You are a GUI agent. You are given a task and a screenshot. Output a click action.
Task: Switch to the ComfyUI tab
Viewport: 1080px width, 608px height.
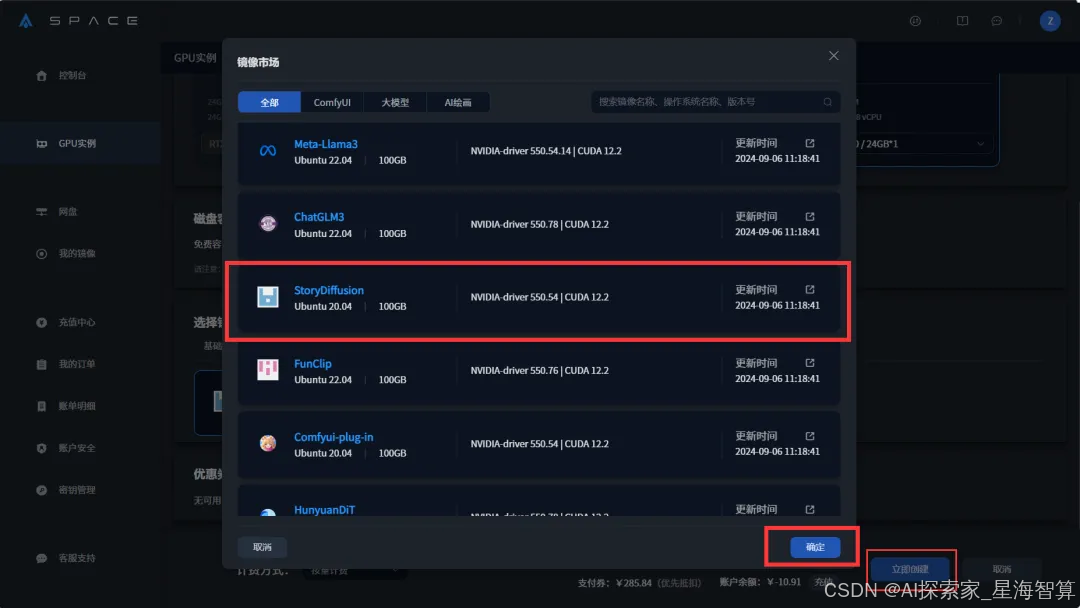(332, 102)
